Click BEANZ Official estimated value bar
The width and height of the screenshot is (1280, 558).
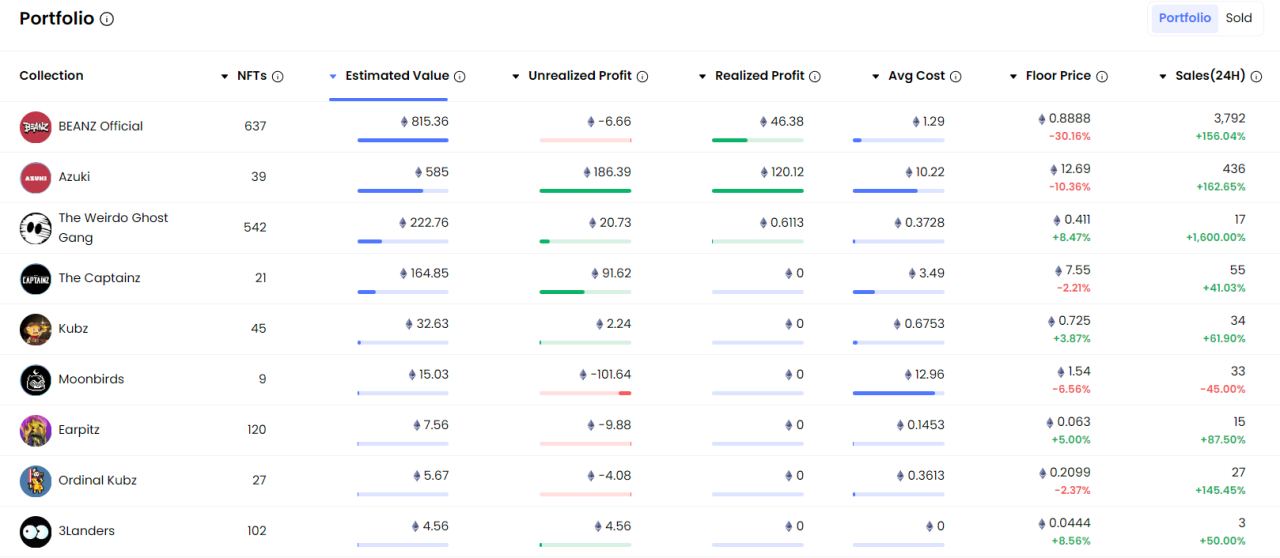pyautogui.click(x=403, y=140)
